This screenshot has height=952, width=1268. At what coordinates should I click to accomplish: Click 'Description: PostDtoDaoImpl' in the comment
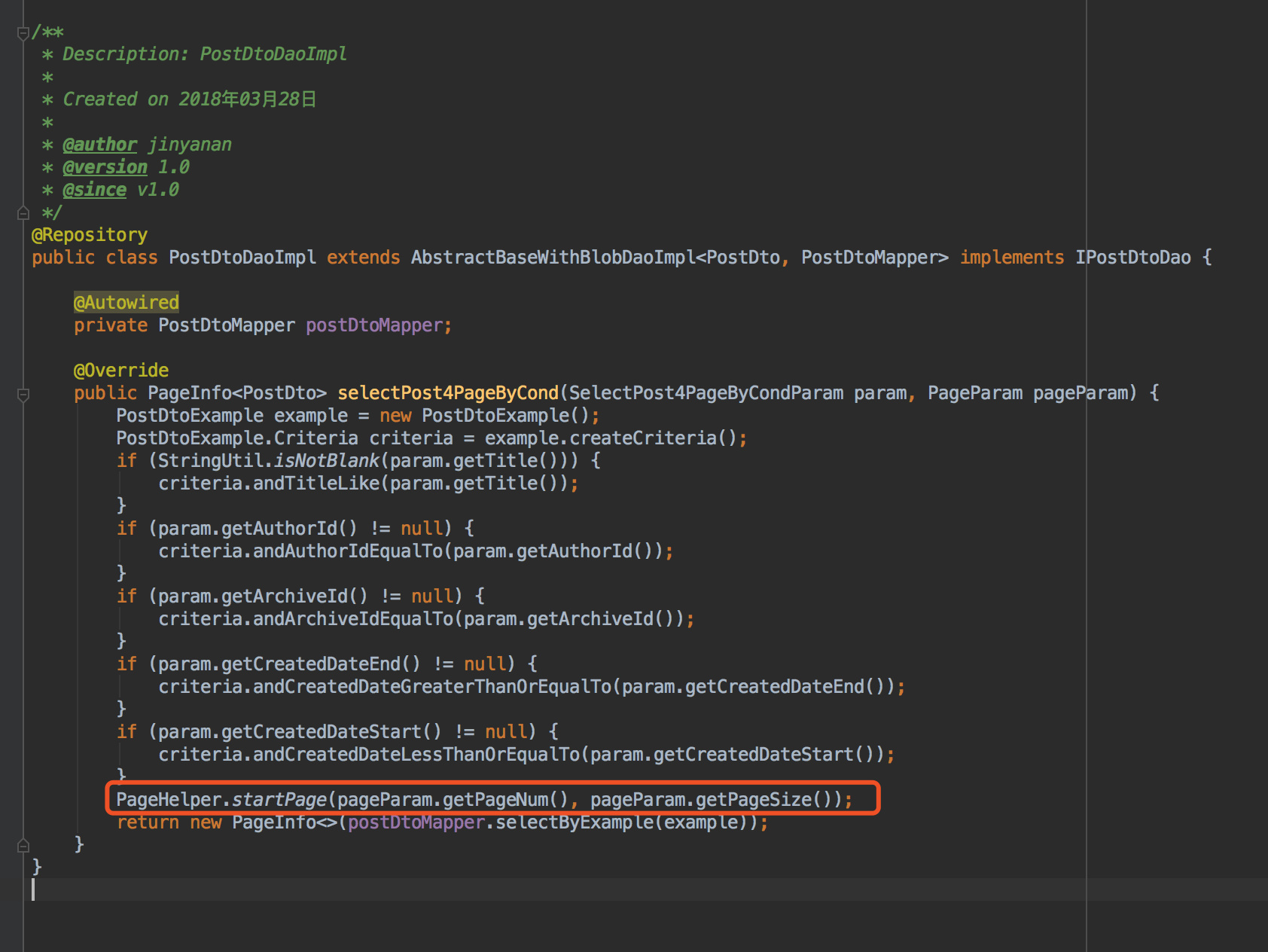205,54
